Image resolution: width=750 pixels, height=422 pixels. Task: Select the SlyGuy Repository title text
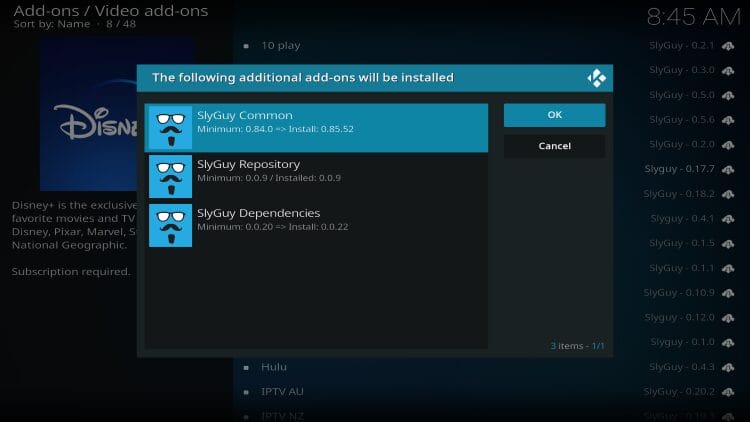point(248,164)
